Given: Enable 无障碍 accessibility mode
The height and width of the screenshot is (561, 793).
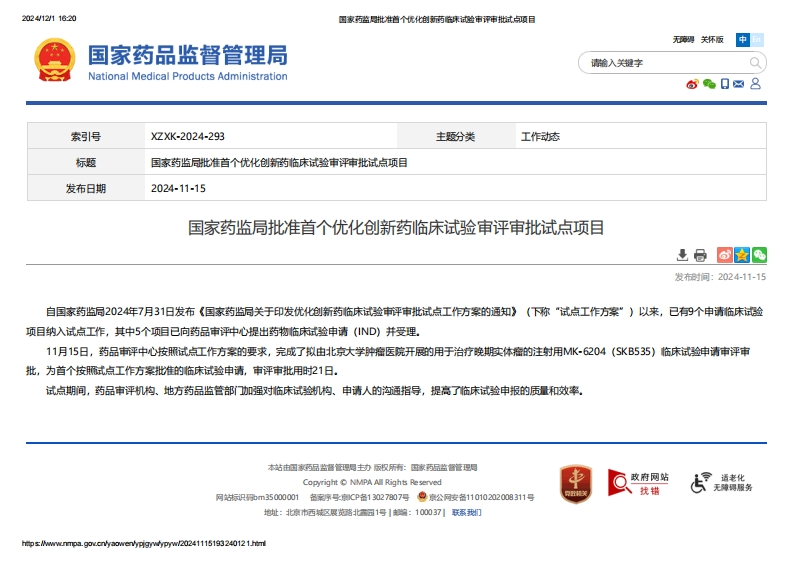Looking at the screenshot, I should pyautogui.click(x=683, y=40).
